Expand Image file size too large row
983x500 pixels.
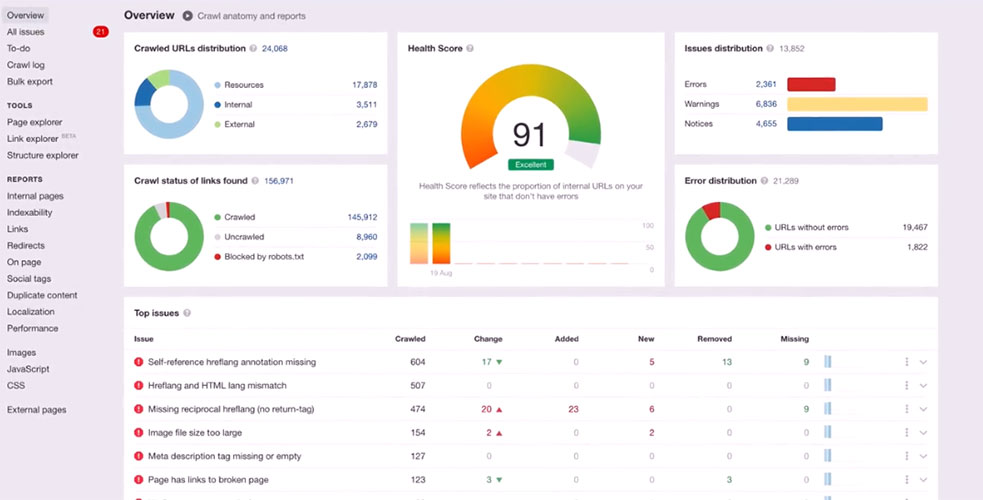click(x=923, y=433)
